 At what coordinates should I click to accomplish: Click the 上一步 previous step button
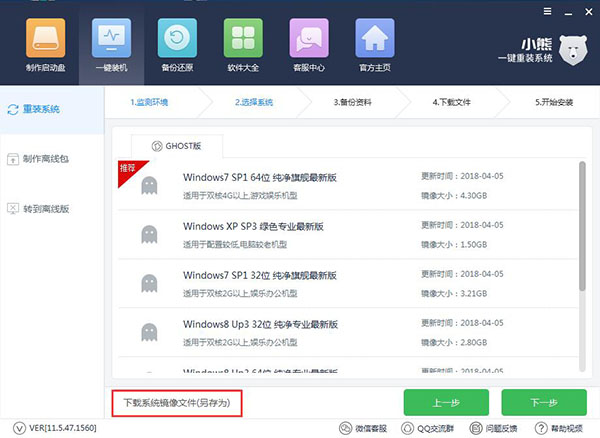point(446,402)
